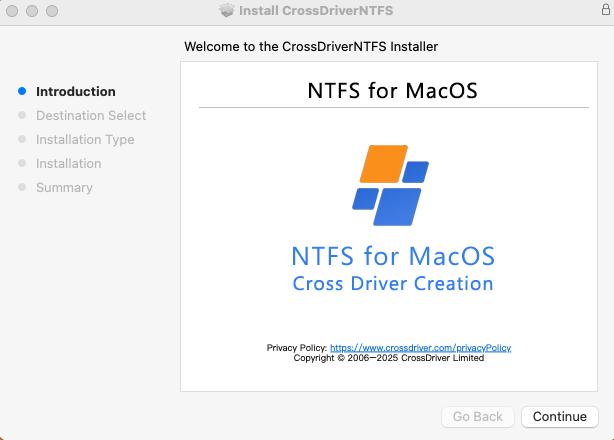Select the Summary step in sidebar
Image resolution: width=614 pixels, height=440 pixels.
[64, 188]
